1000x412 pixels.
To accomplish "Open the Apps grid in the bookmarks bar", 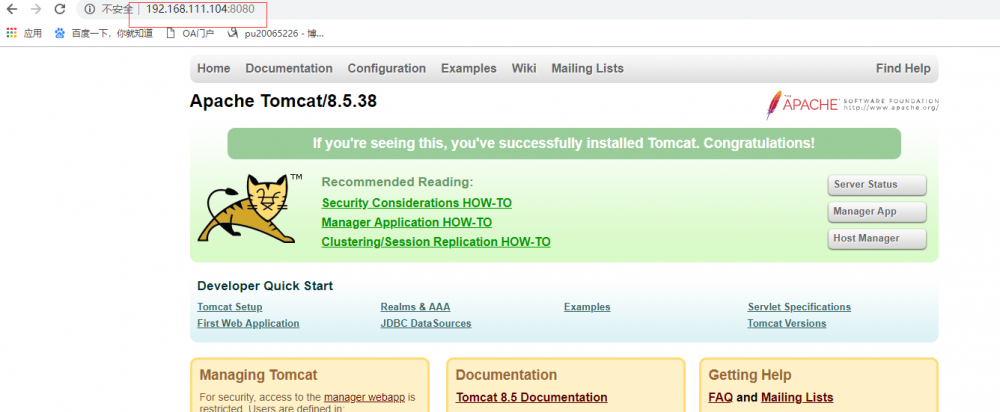I will 12,33.
